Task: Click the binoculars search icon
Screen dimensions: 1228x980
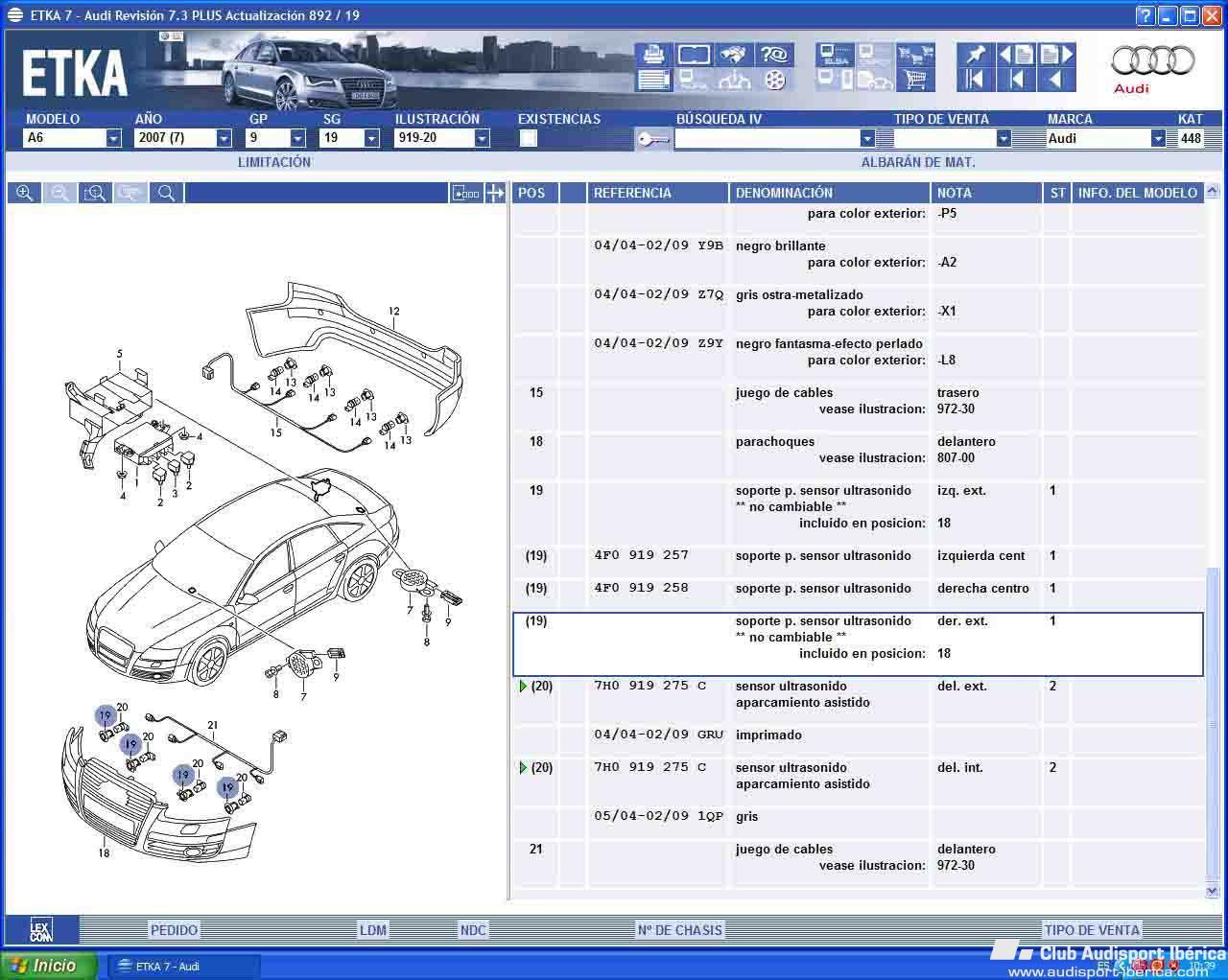Action: 733,55
